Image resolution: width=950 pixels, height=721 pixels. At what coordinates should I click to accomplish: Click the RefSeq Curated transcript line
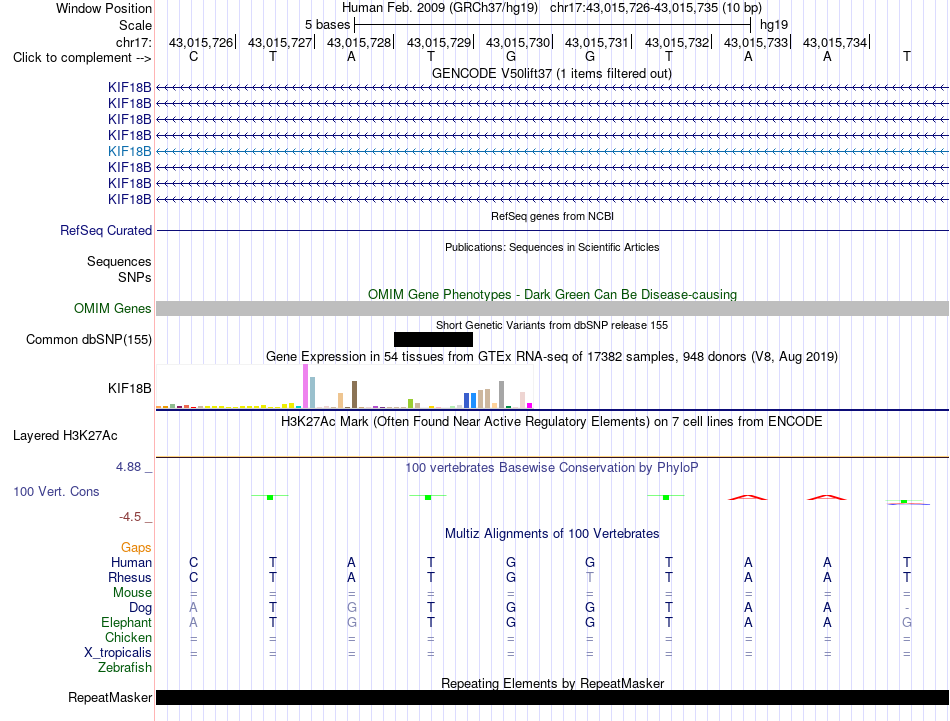coord(552,230)
